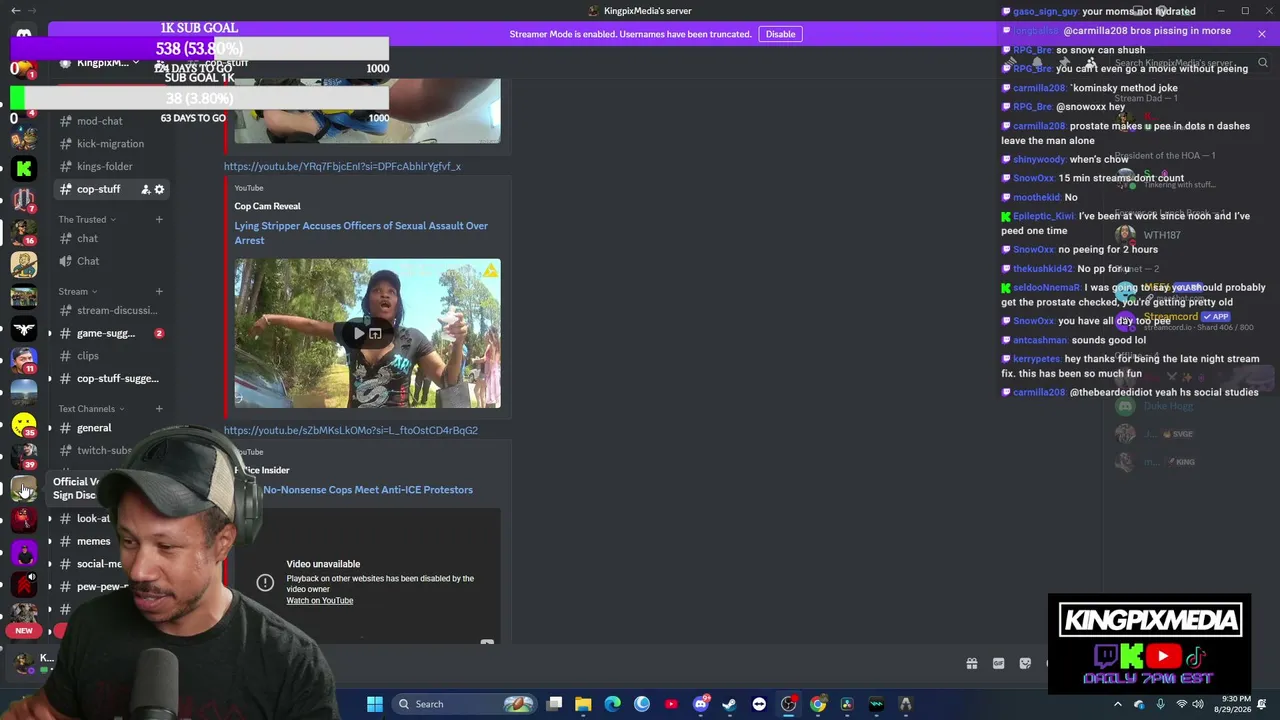Collapse the Stream category

78,291
